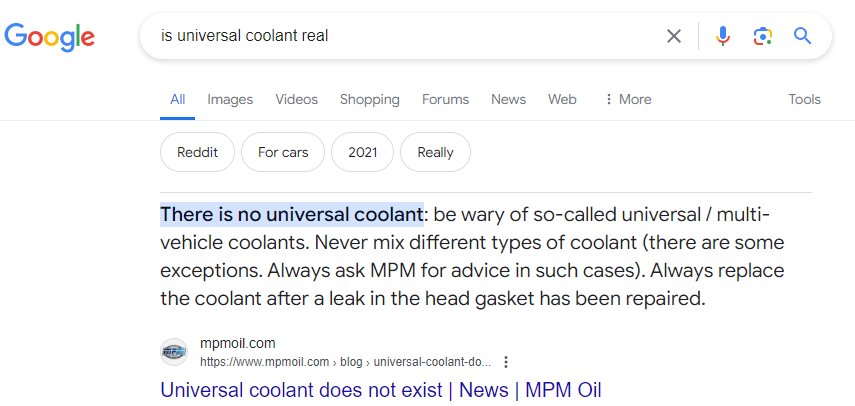Open the Tools options
The height and width of the screenshot is (406, 855).
(x=804, y=99)
